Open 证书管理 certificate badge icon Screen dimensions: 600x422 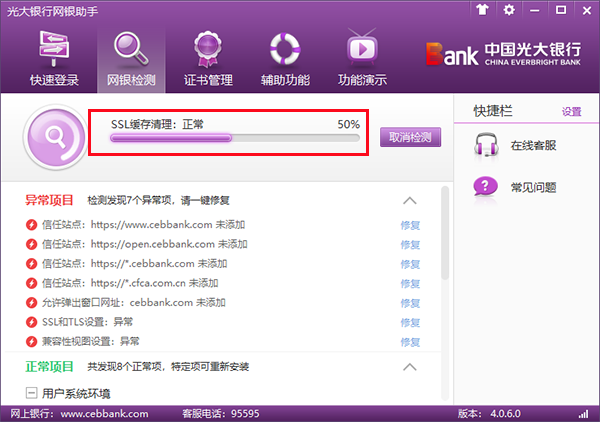click(207, 49)
